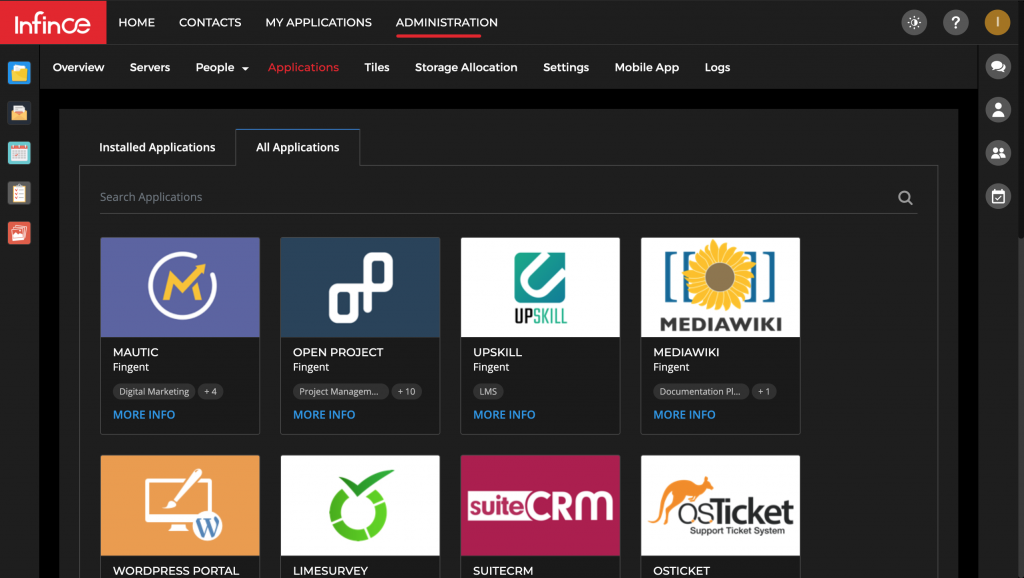Open MORE INFO for Open Project
1024x578 pixels.
(324, 415)
